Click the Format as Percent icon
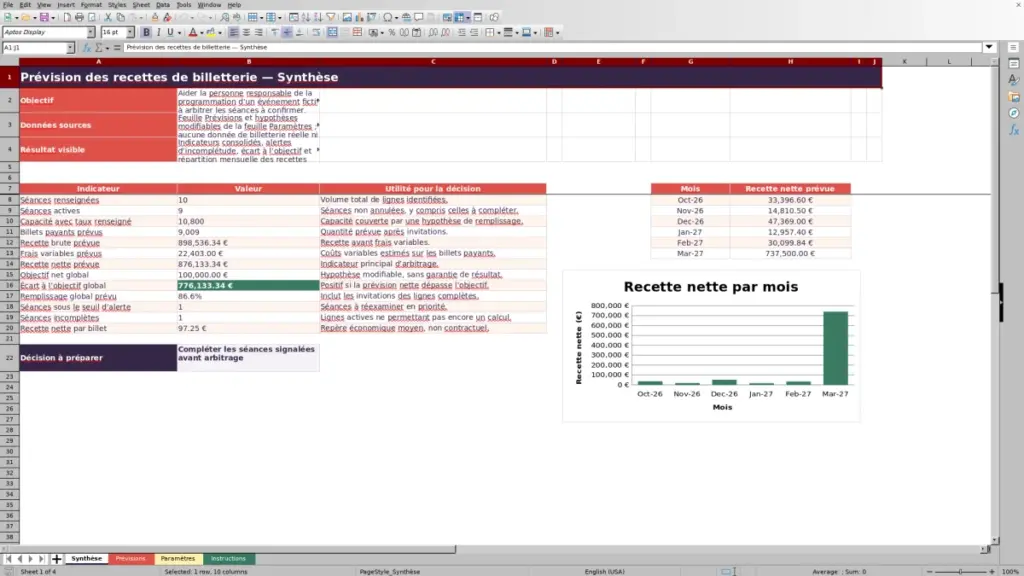1024x576 pixels. point(391,32)
